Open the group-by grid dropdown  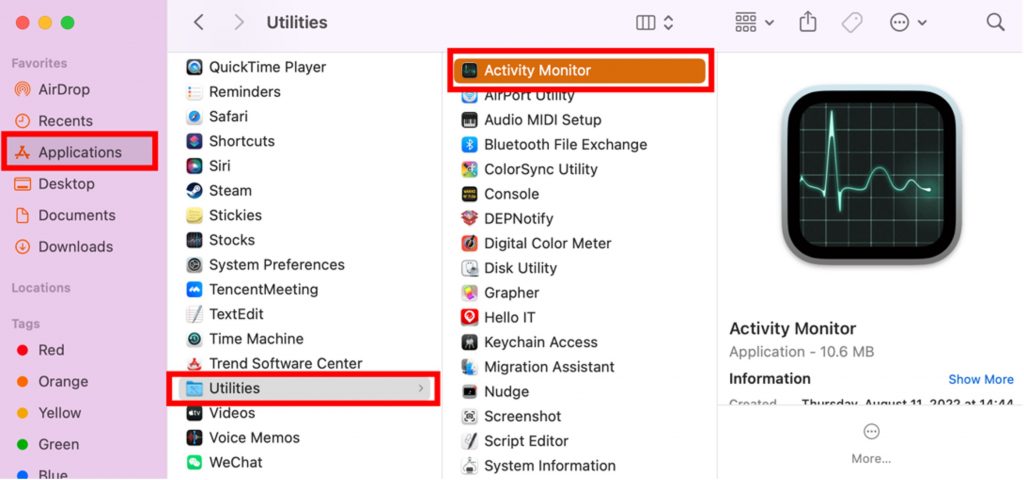pos(754,22)
